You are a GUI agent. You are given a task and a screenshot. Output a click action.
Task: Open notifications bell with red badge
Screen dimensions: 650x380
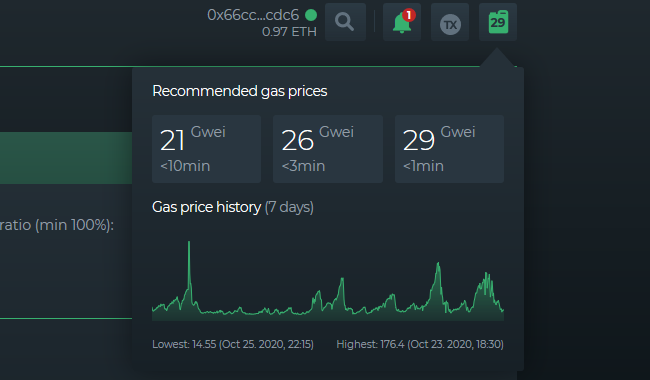(402, 22)
